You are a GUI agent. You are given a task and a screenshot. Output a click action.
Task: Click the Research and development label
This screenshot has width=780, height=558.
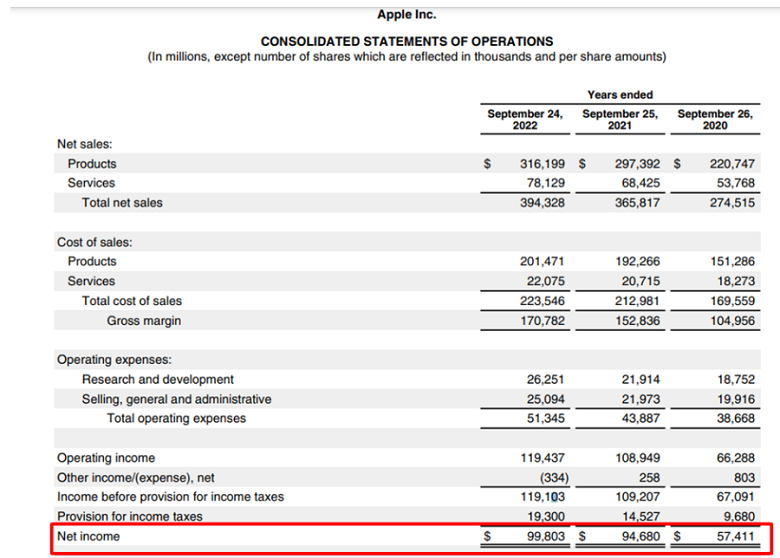(x=158, y=379)
